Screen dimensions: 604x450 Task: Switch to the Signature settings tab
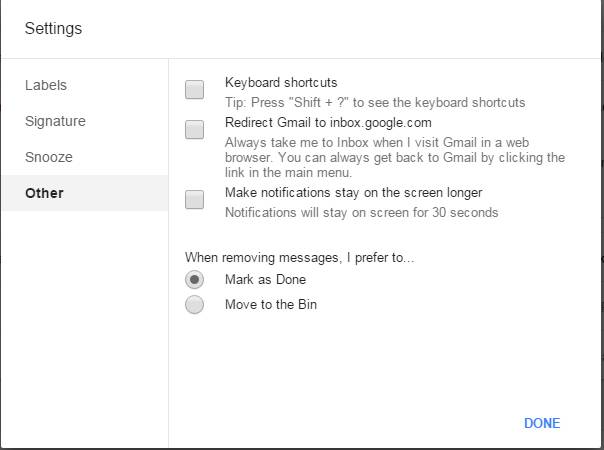pyautogui.click(x=55, y=121)
